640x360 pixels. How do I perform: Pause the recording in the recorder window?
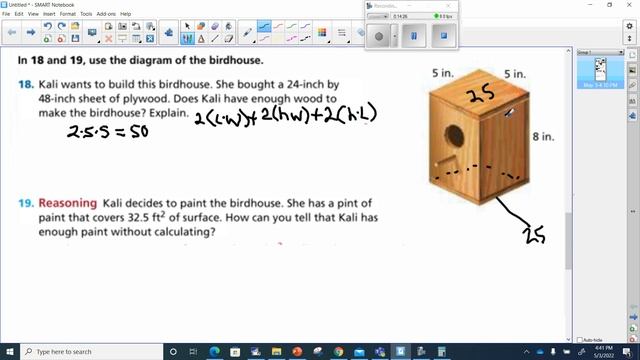(414, 36)
